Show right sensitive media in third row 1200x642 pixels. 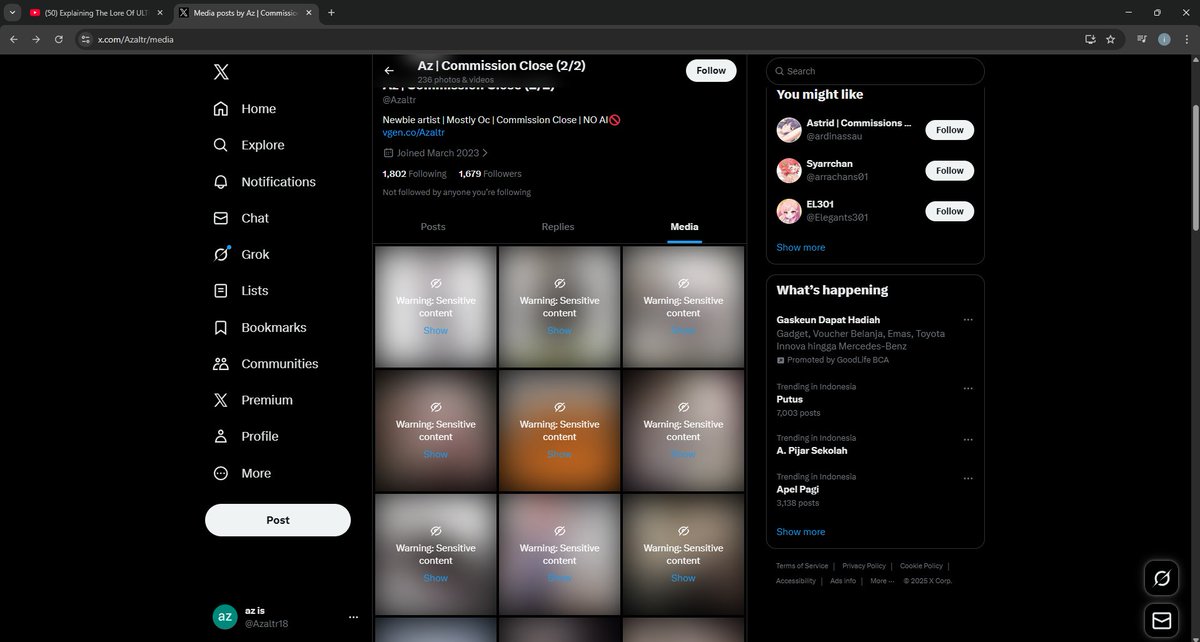683,578
